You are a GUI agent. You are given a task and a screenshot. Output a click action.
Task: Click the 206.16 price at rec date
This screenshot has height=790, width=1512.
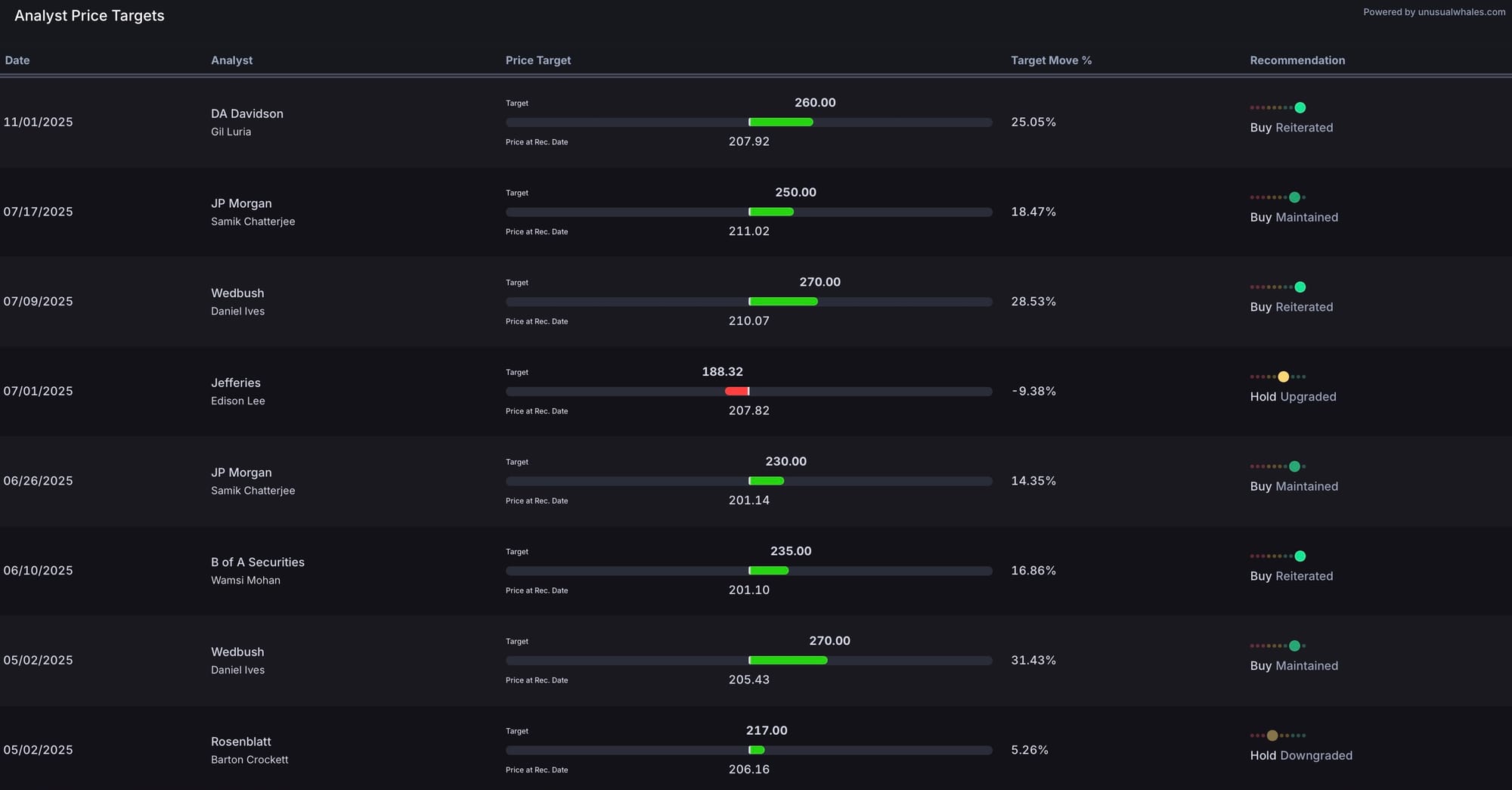[x=749, y=770]
